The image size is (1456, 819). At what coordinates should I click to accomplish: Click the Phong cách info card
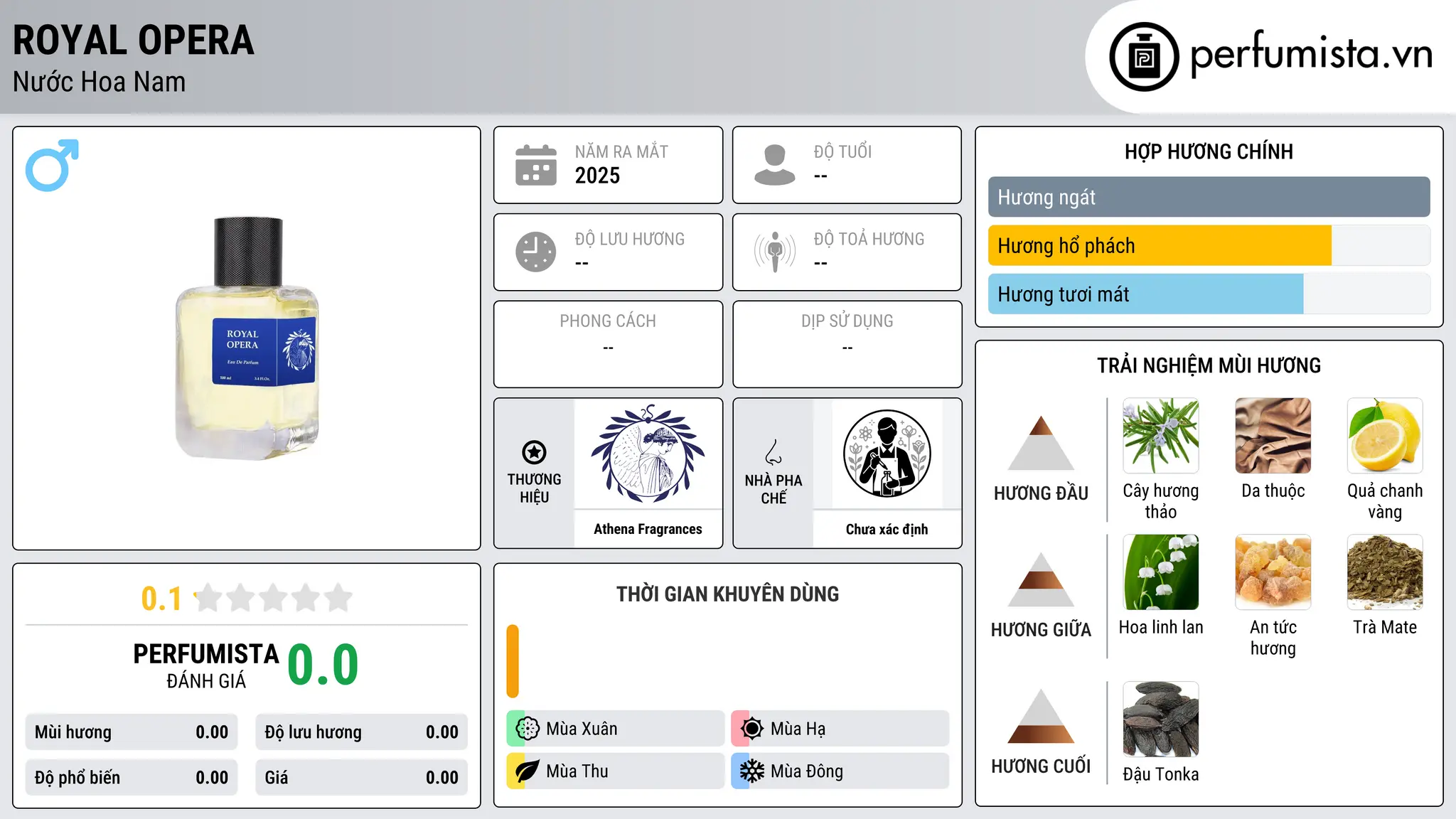click(x=609, y=344)
